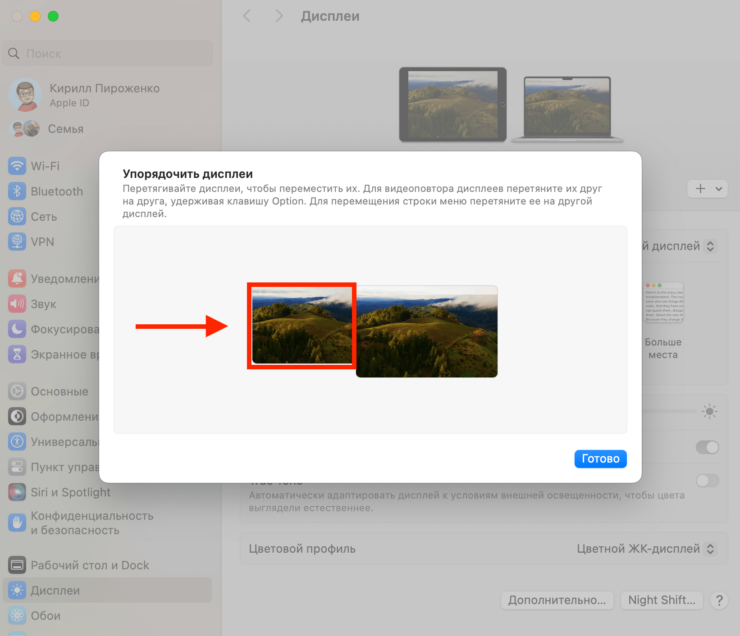Click the Поиск search field

pos(108,53)
